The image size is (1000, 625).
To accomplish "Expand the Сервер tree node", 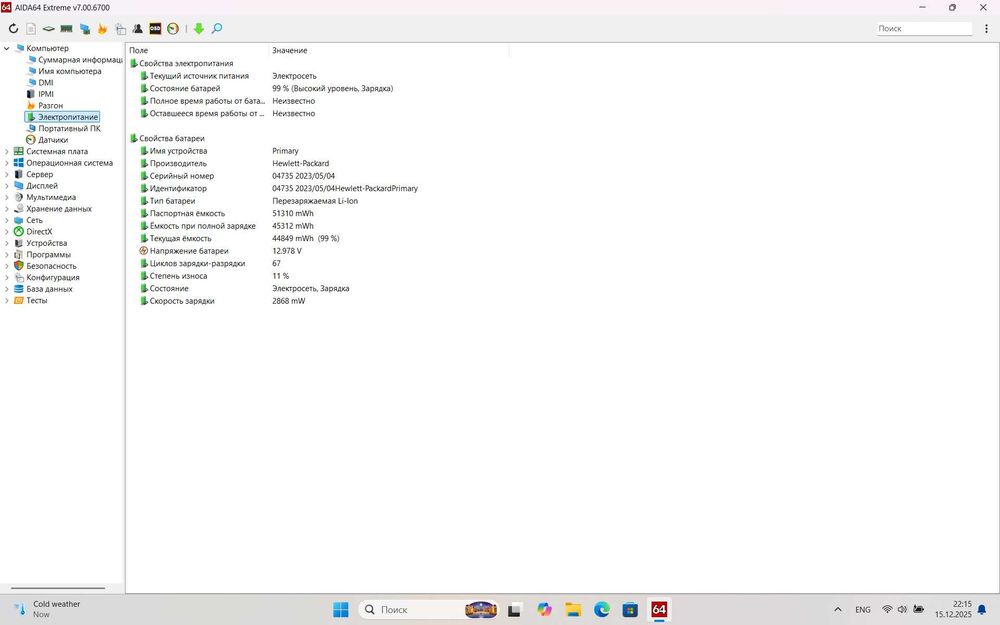I will pyautogui.click(x=6, y=175).
